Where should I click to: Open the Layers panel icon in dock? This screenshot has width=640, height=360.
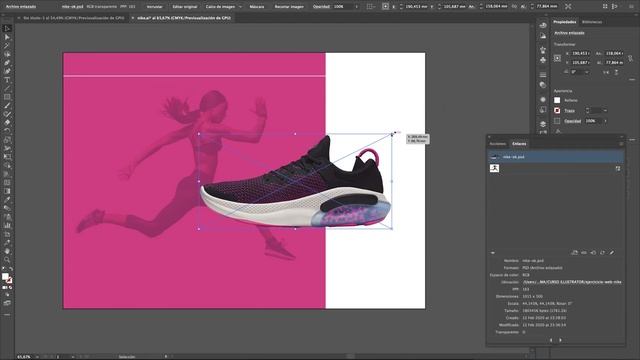pos(543,124)
